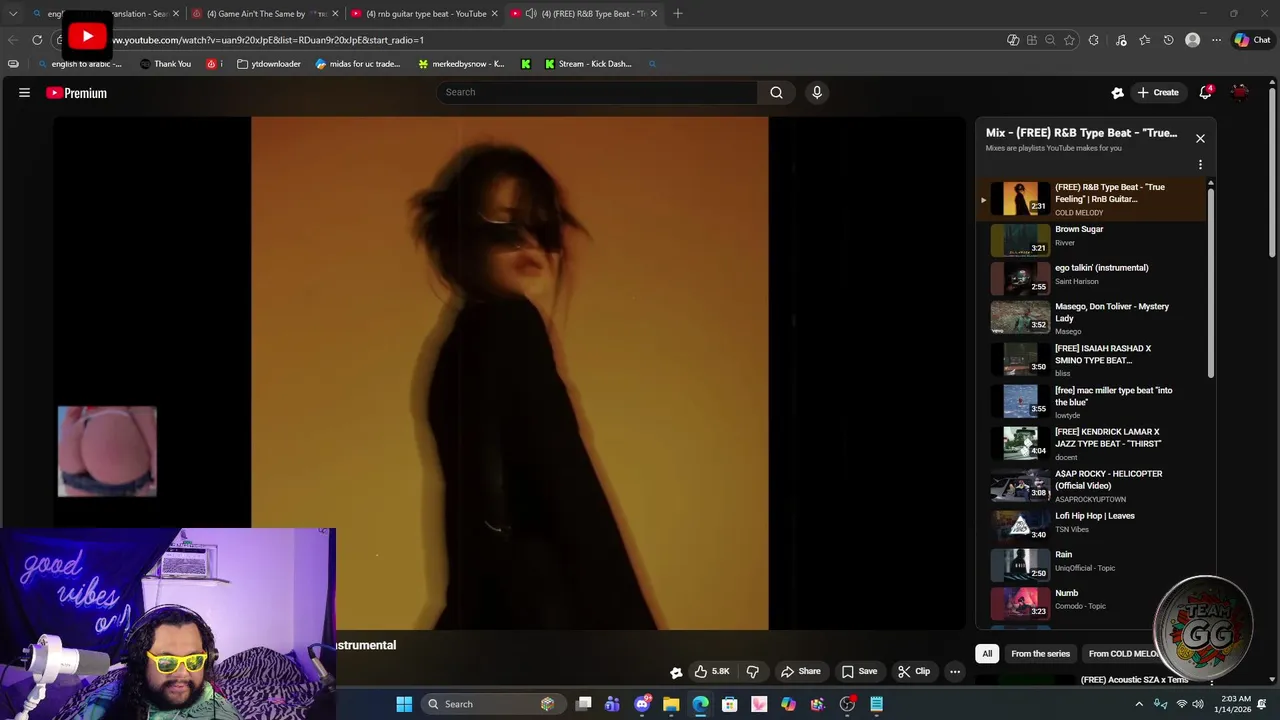
Task: Open Microsoft Edge from the taskbar
Action: pos(700,704)
